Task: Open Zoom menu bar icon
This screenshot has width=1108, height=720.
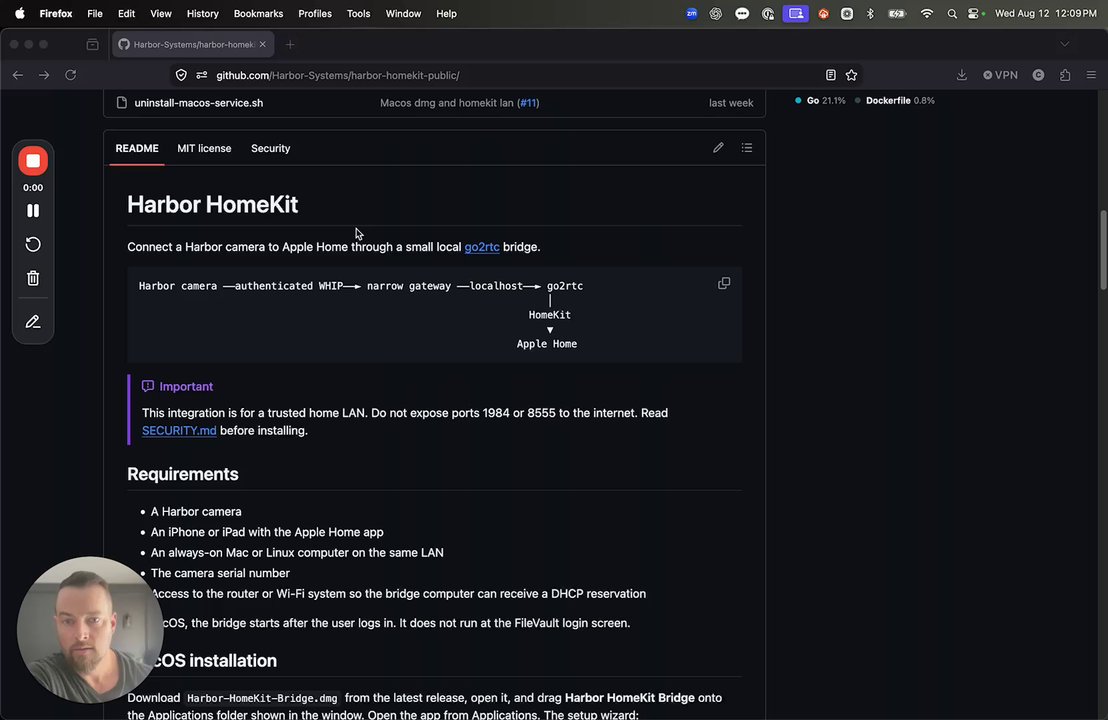Action: (x=691, y=13)
